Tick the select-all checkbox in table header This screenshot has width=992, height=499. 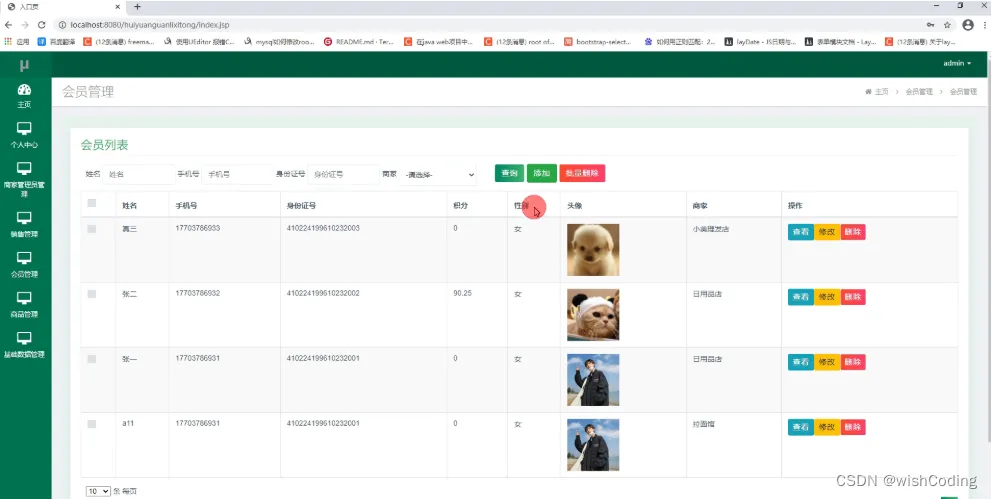tap(92, 203)
